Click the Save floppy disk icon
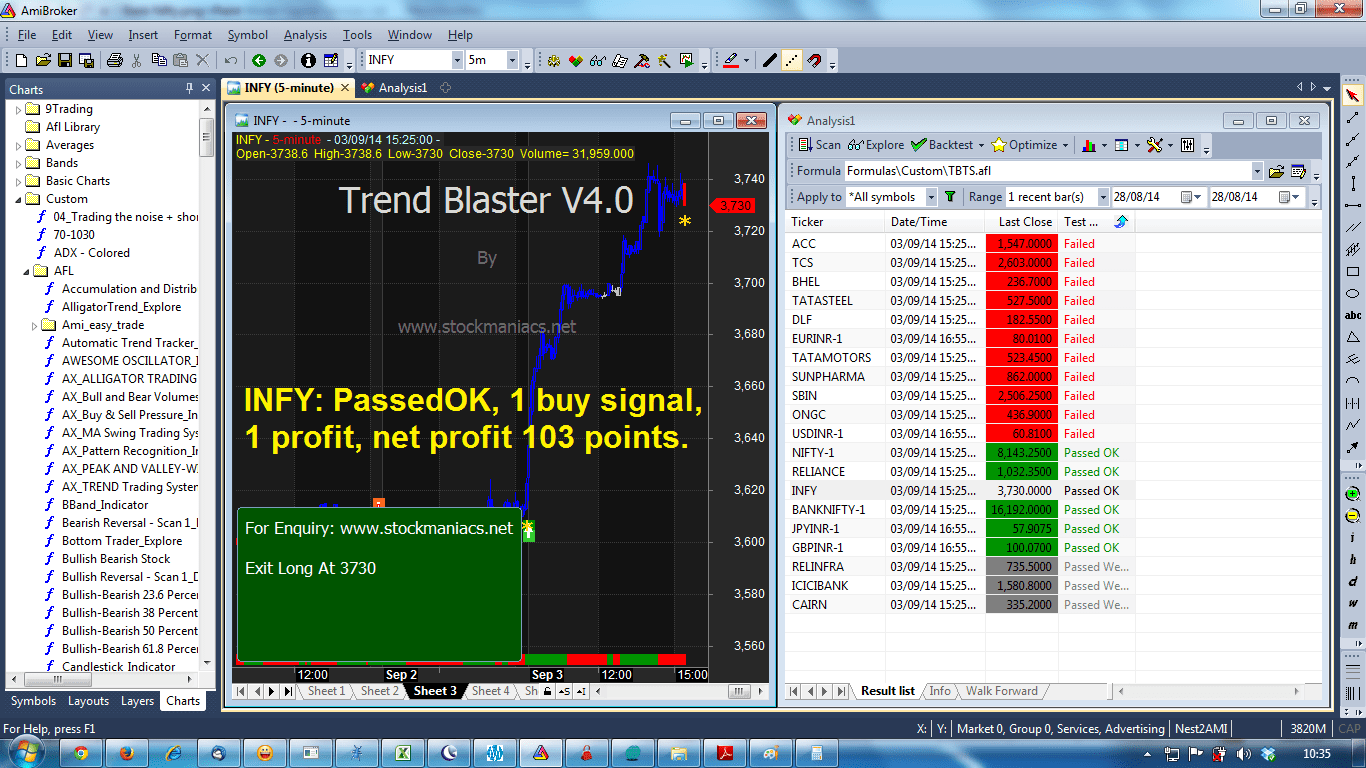The height and width of the screenshot is (768, 1366). point(64,60)
